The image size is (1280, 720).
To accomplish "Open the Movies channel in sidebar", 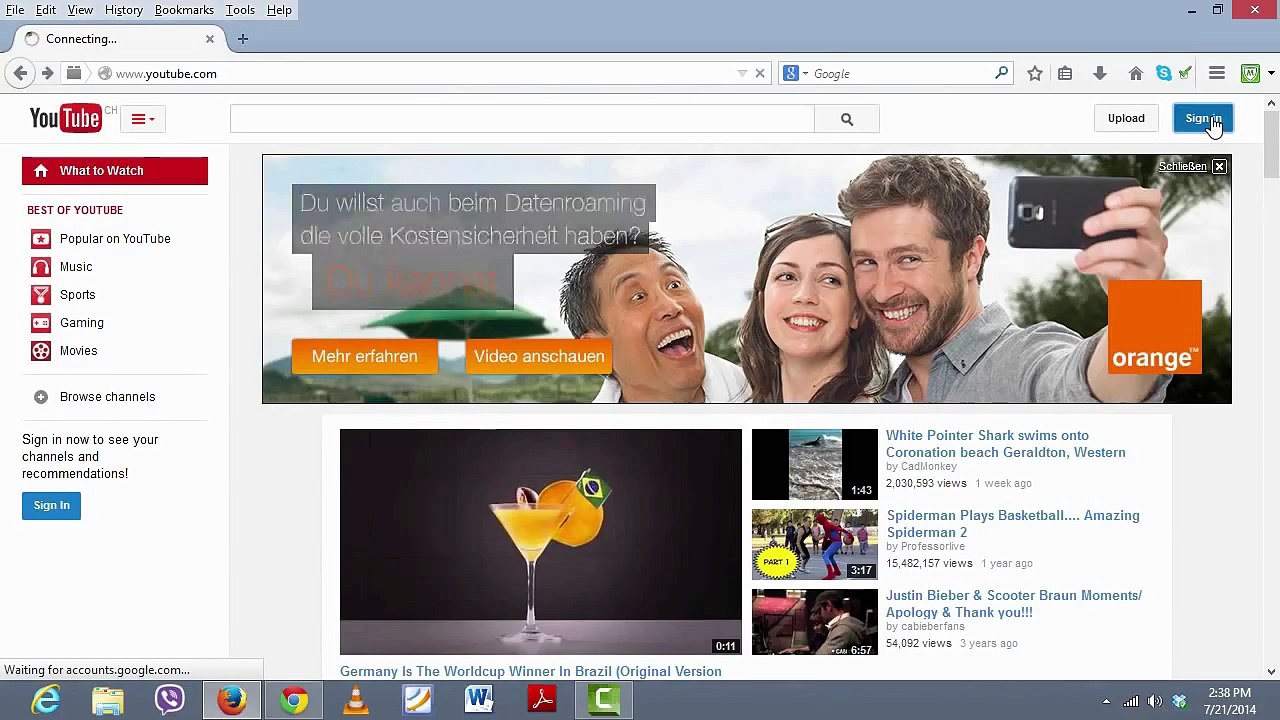I will pyautogui.click(x=79, y=351).
